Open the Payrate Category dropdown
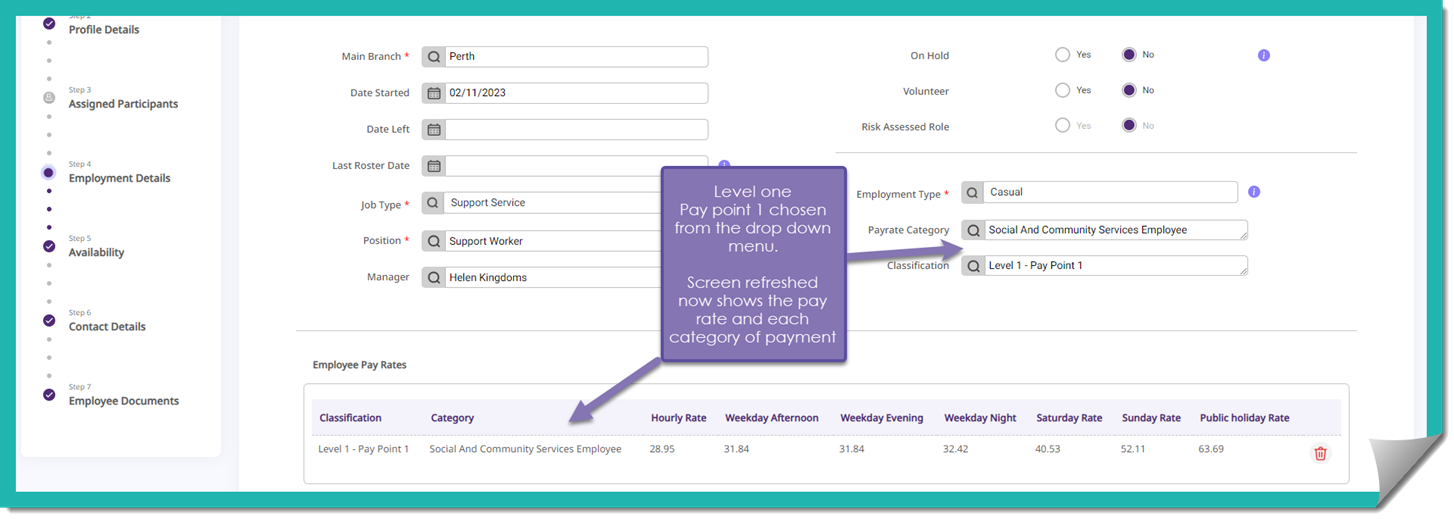Screen dimensions: 1454x519 click(1115, 230)
